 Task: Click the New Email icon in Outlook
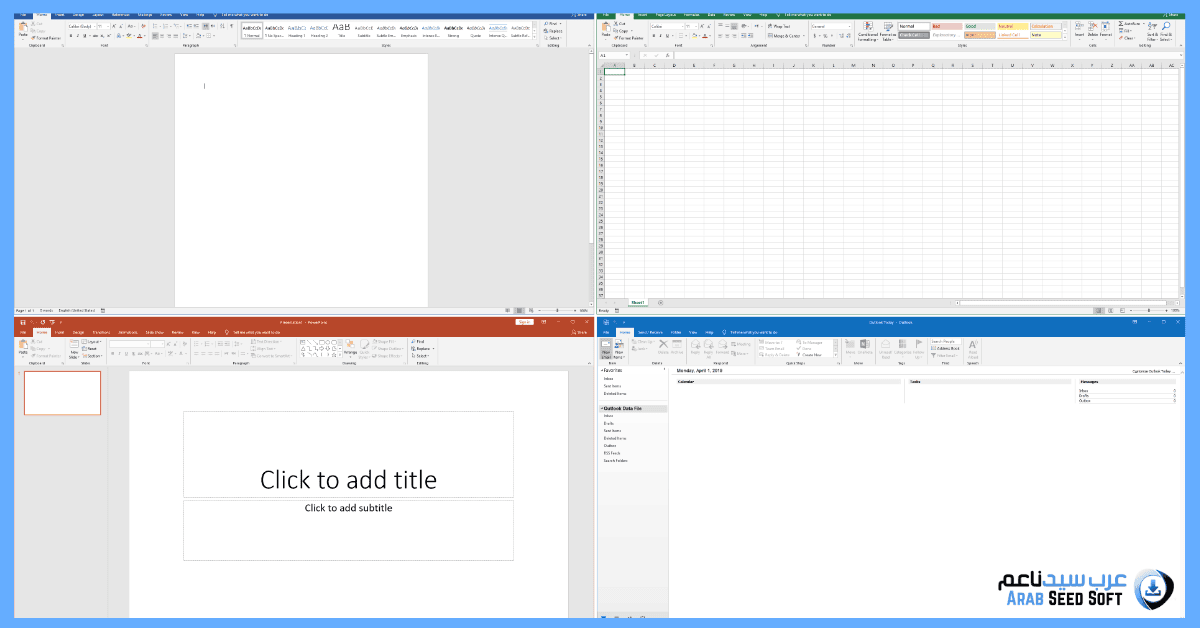(x=607, y=347)
